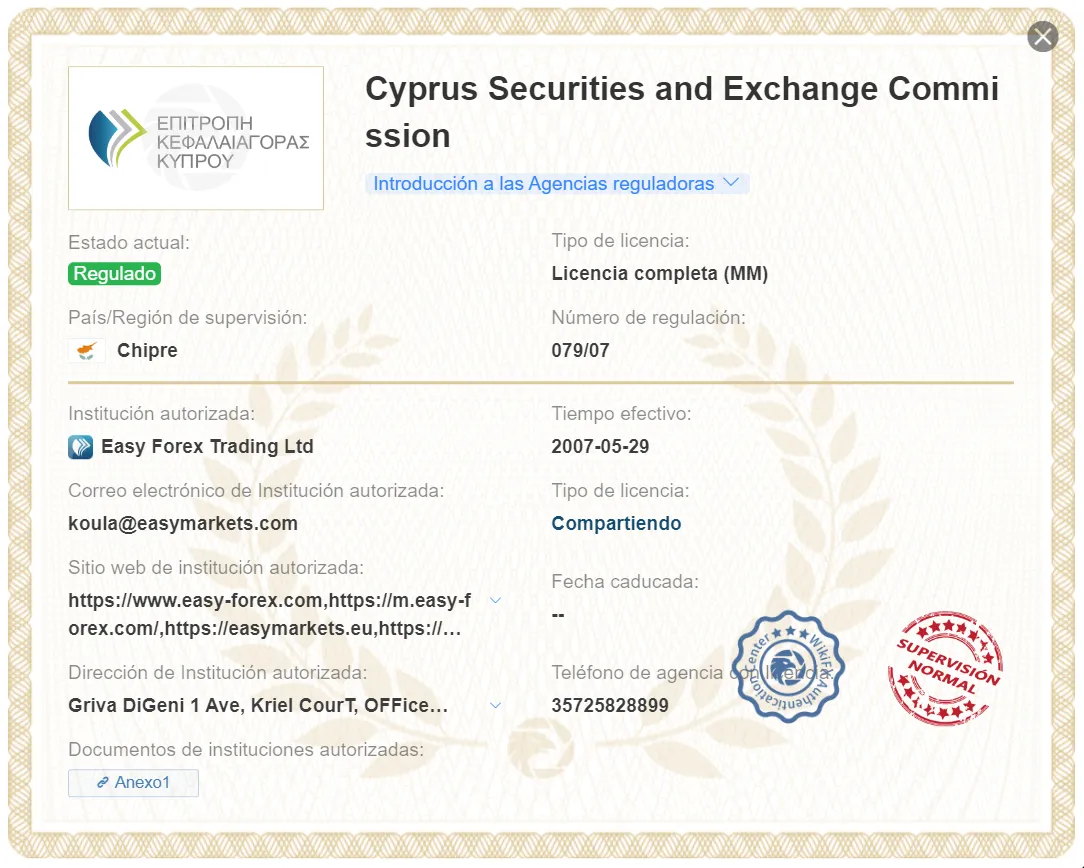Click the link icon in Anexo1
Screen dimensions: 1084x868
click(x=102, y=782)
